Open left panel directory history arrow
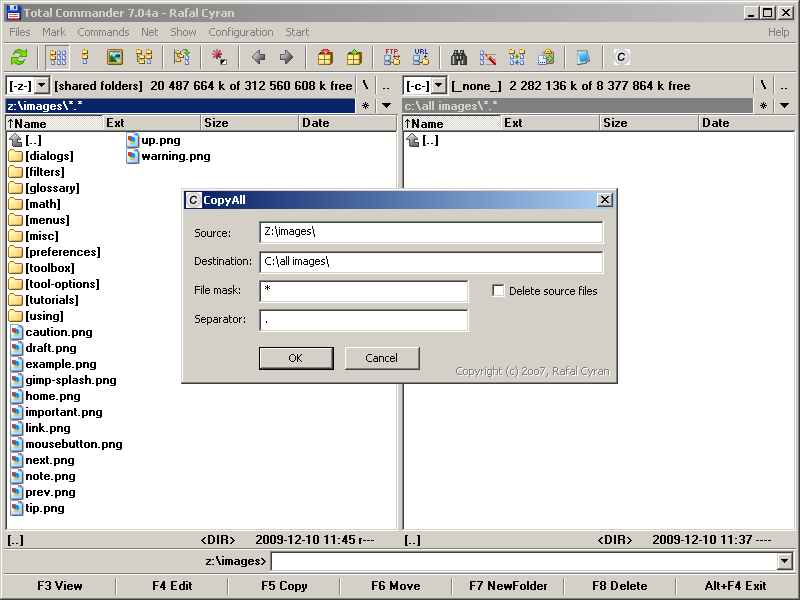The height and width of the screenshot is (600, 800). point(387,106)
